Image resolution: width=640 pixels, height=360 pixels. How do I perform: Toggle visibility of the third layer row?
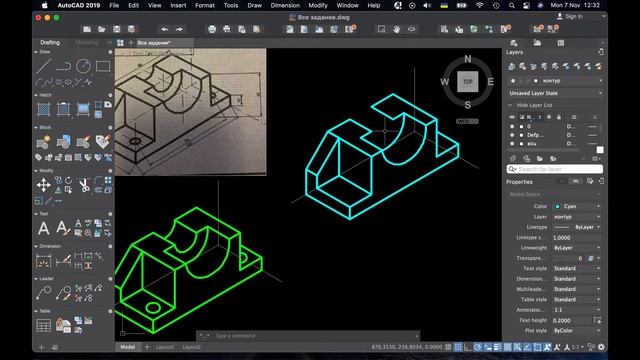[512, 144]
